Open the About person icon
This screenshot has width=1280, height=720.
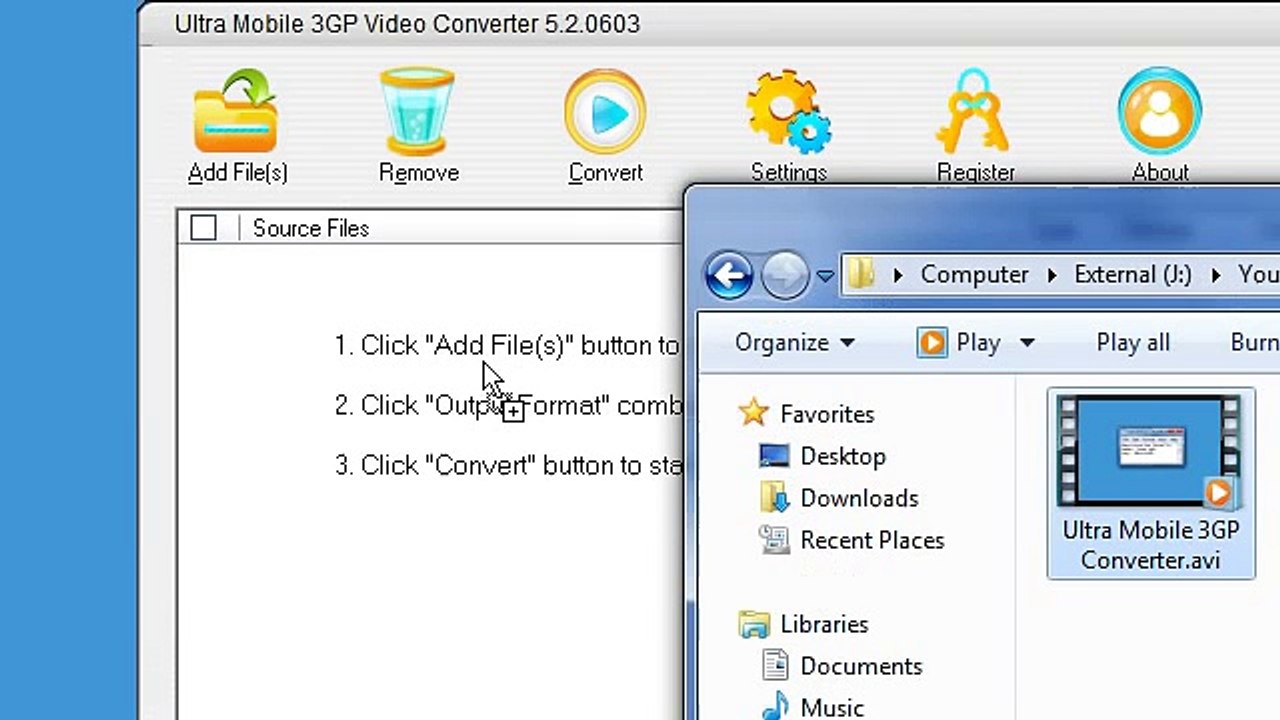(1160, 111)
